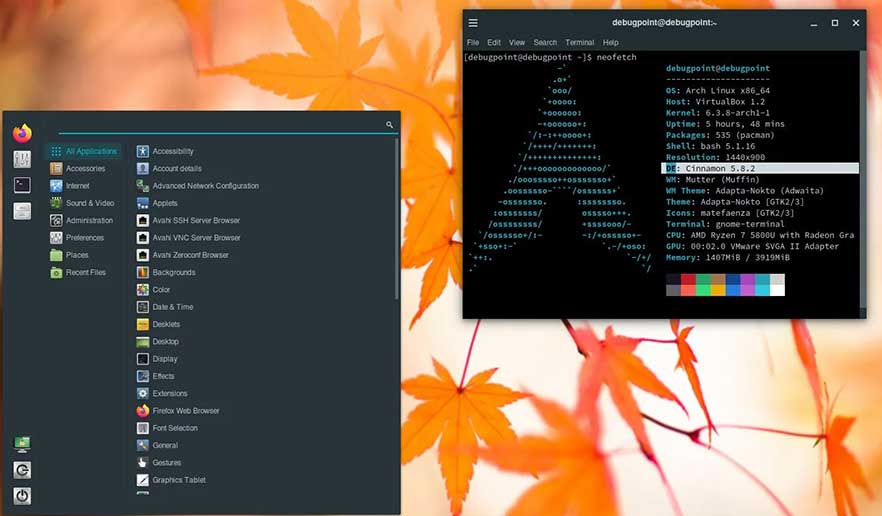Open the terminal hamburger menu
882x516 pixels.
[473, 23]
